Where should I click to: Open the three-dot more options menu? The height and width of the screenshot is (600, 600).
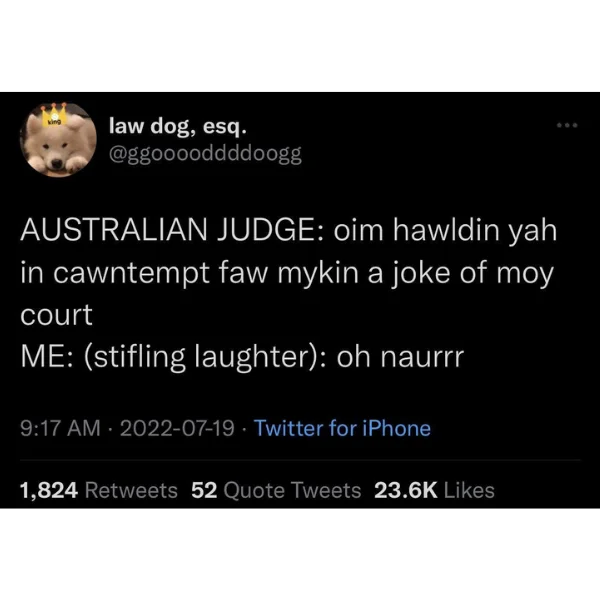point(567,125)
